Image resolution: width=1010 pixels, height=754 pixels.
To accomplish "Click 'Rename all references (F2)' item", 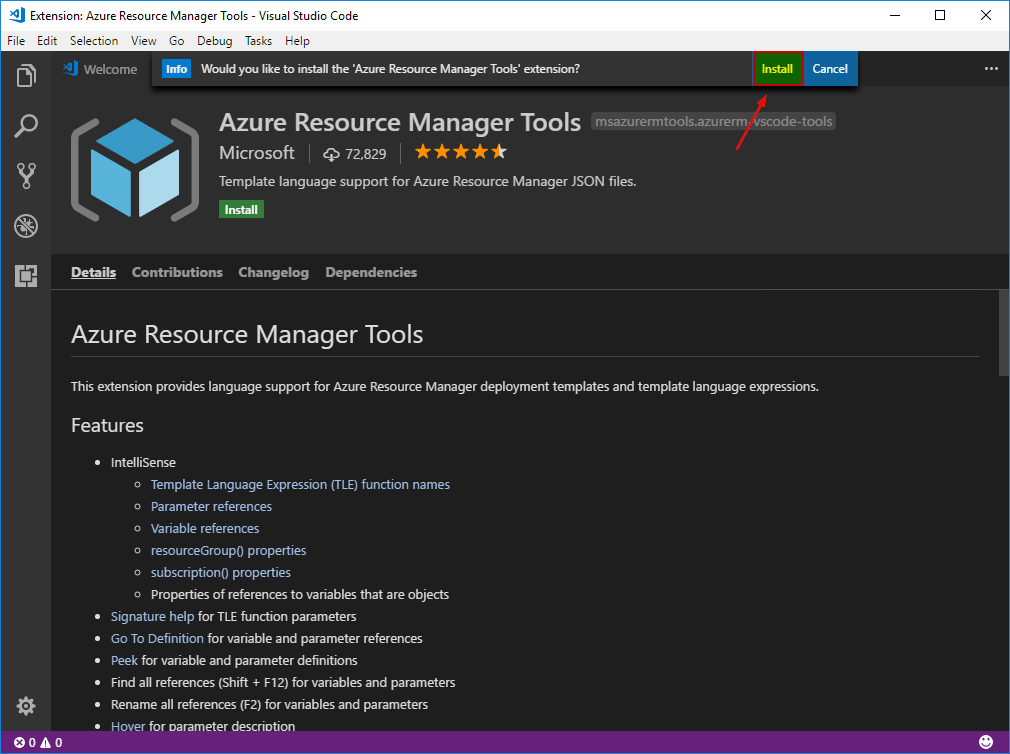I will pos(269,704).
